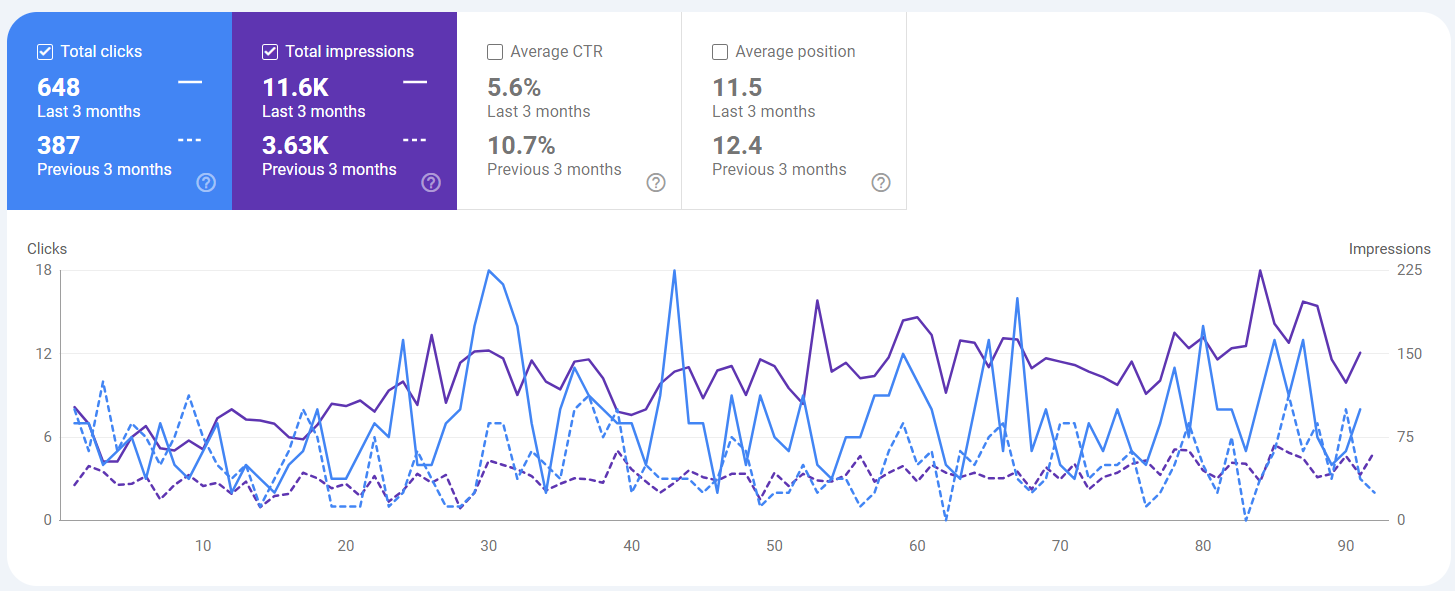Image resolution: width=1455 pixels, height=591 pixels.
Task: Click the 11.6K total impressions value
Action: click(x=295, y=88)
